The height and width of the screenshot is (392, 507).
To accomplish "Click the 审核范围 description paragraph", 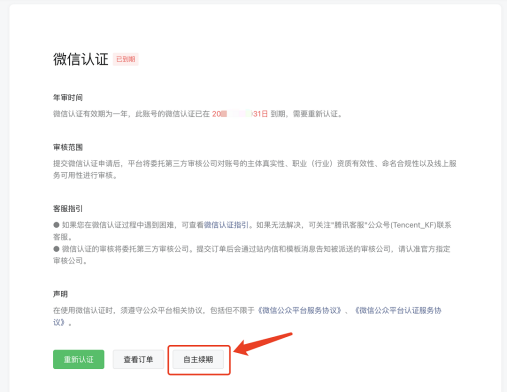I will (255, 169).
